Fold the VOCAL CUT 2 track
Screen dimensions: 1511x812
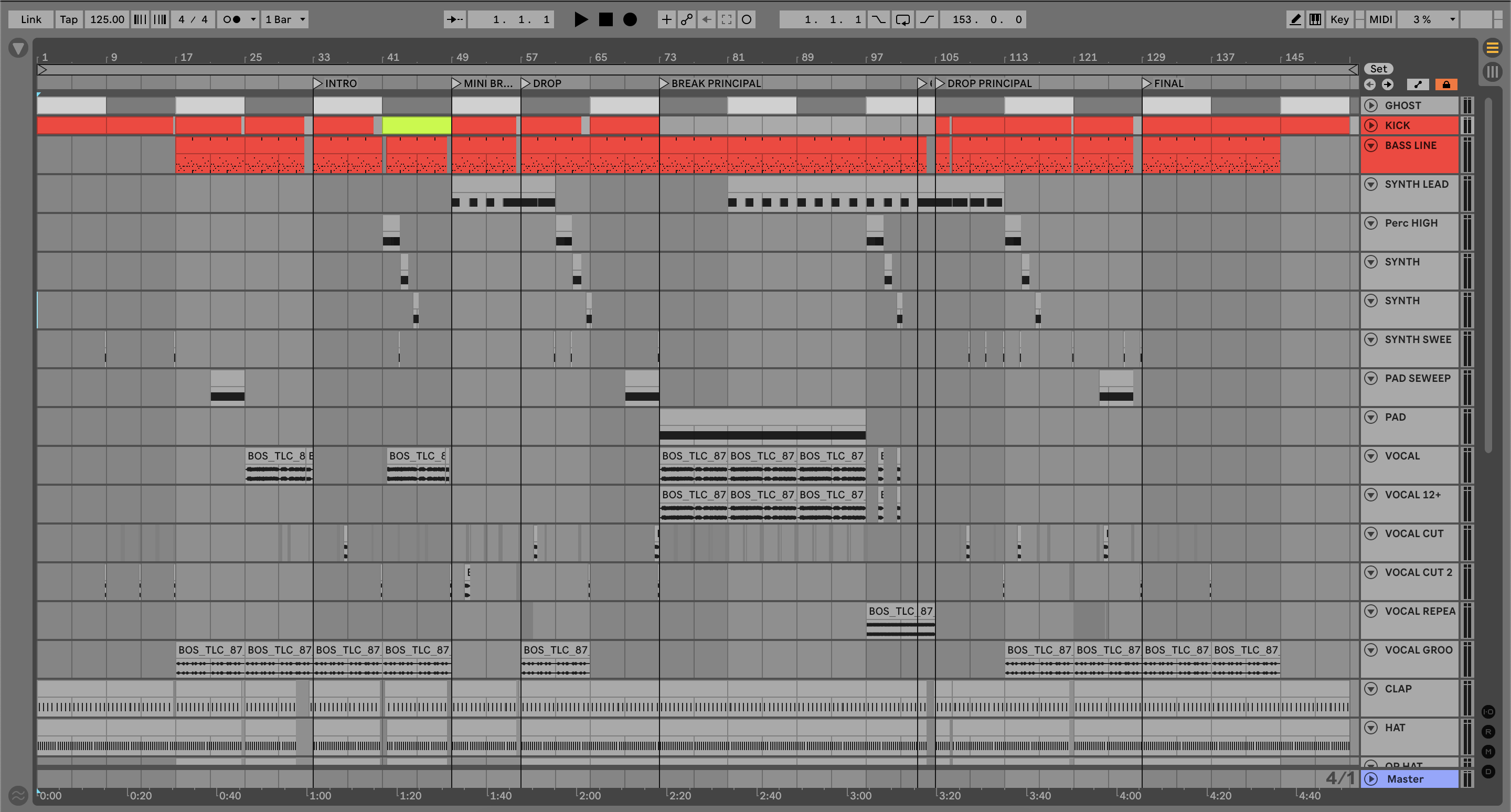[x=1371, y=572]
